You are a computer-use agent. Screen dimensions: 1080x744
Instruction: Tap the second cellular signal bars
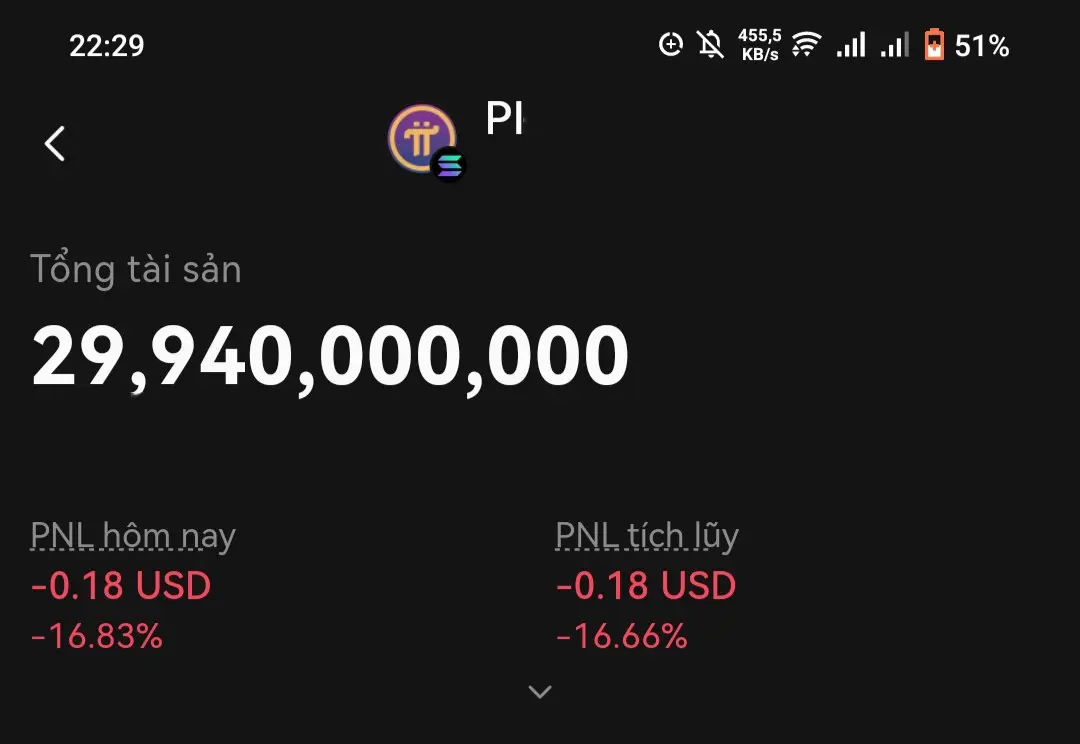click(x=895, y=45)
